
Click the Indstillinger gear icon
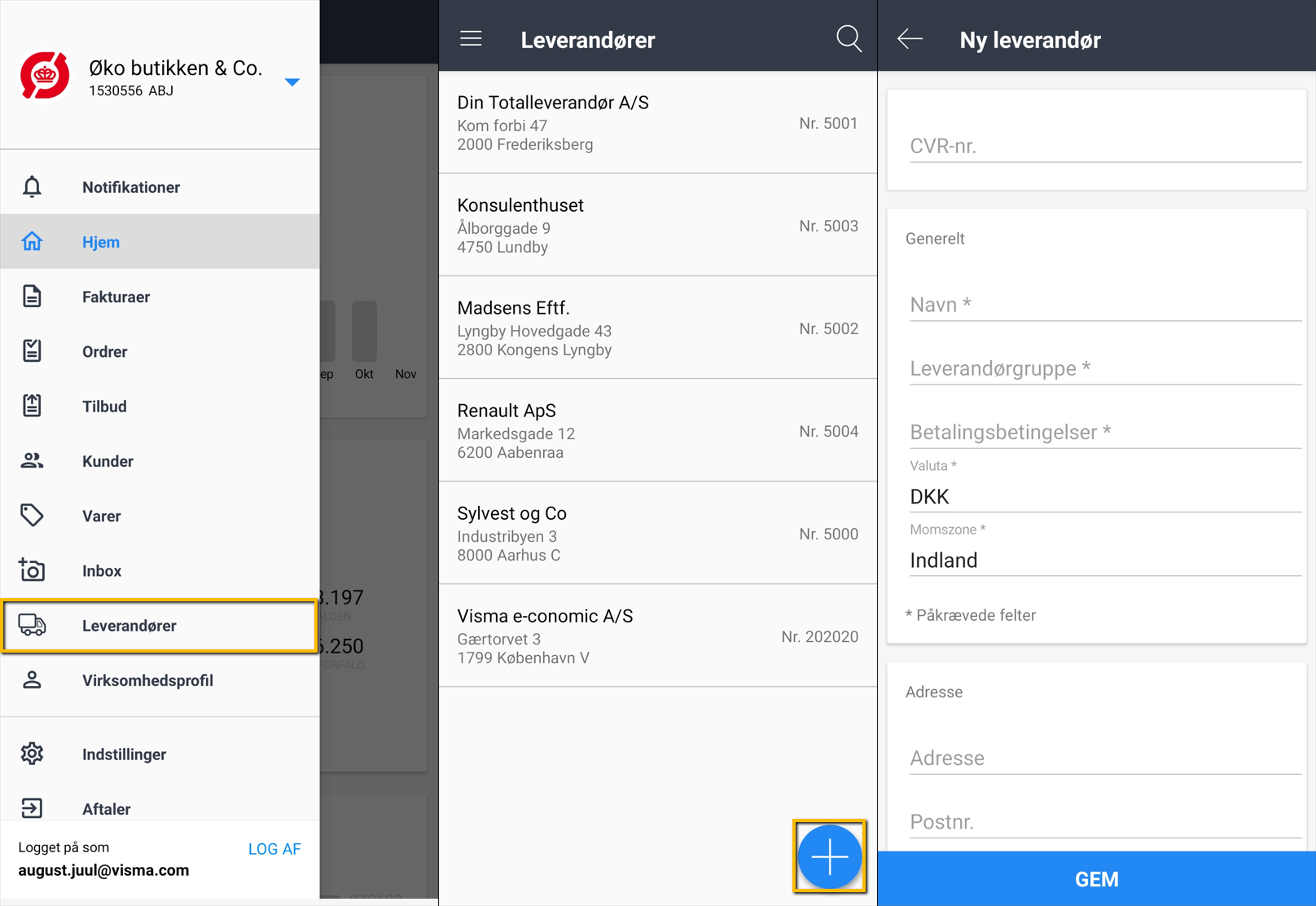[x=32, y=754]
